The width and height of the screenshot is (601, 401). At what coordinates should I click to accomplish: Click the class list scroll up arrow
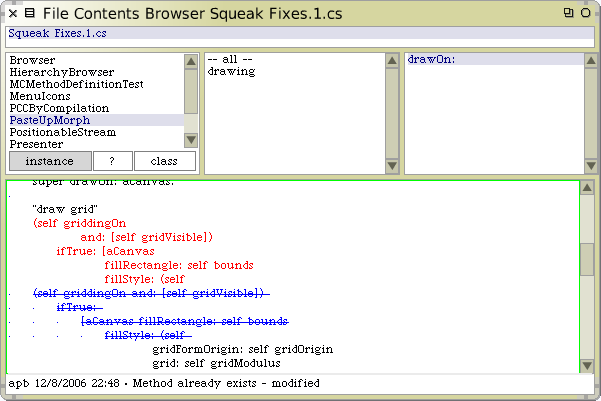pyautogui.click(x=191, y=60)
